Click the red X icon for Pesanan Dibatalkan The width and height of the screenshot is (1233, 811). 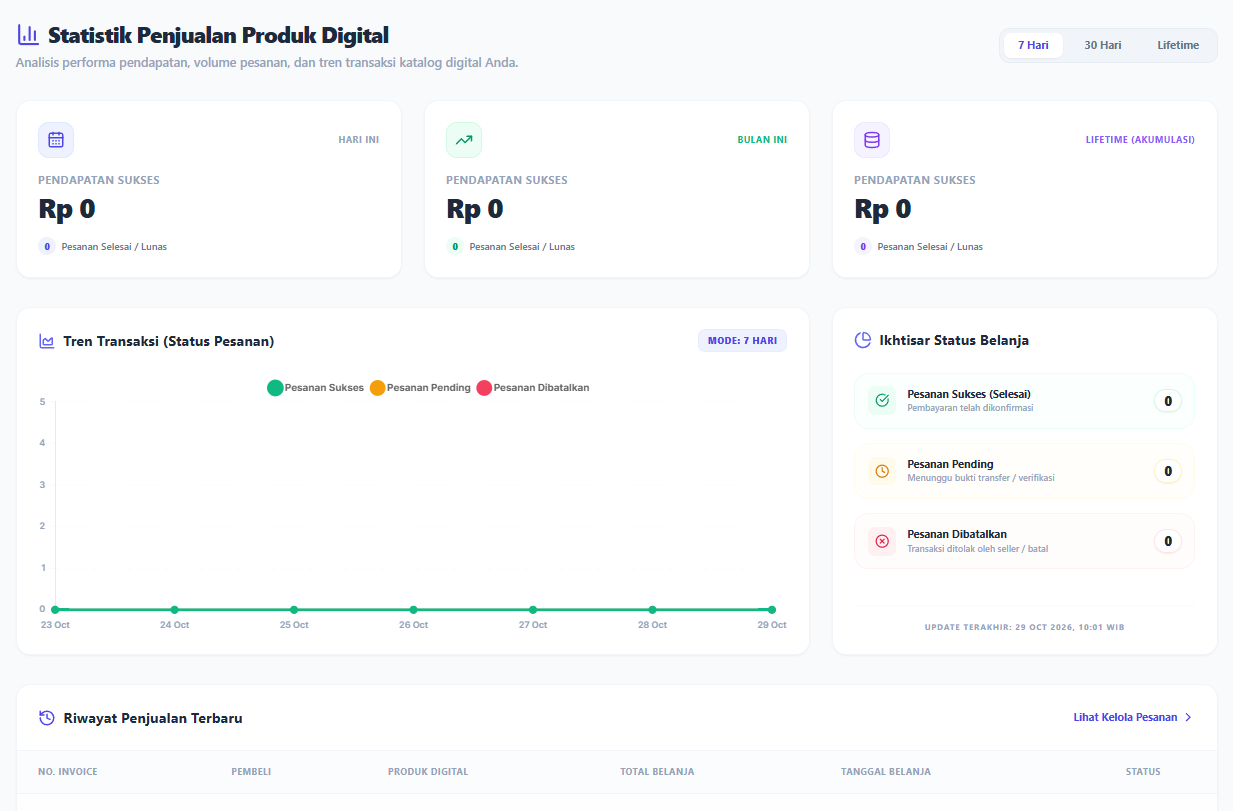click(882, 541)
